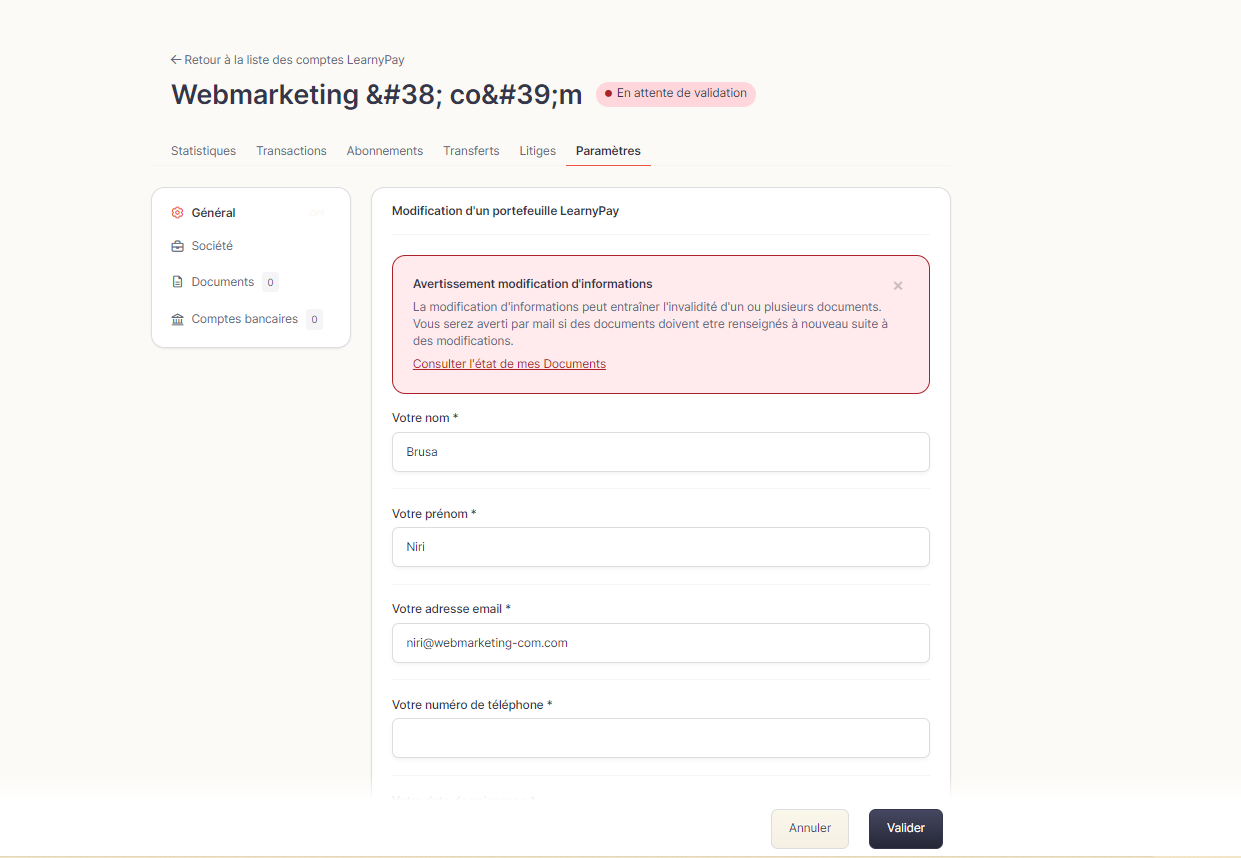Click the 'En attente de validation' badge

tap(676, 94)
